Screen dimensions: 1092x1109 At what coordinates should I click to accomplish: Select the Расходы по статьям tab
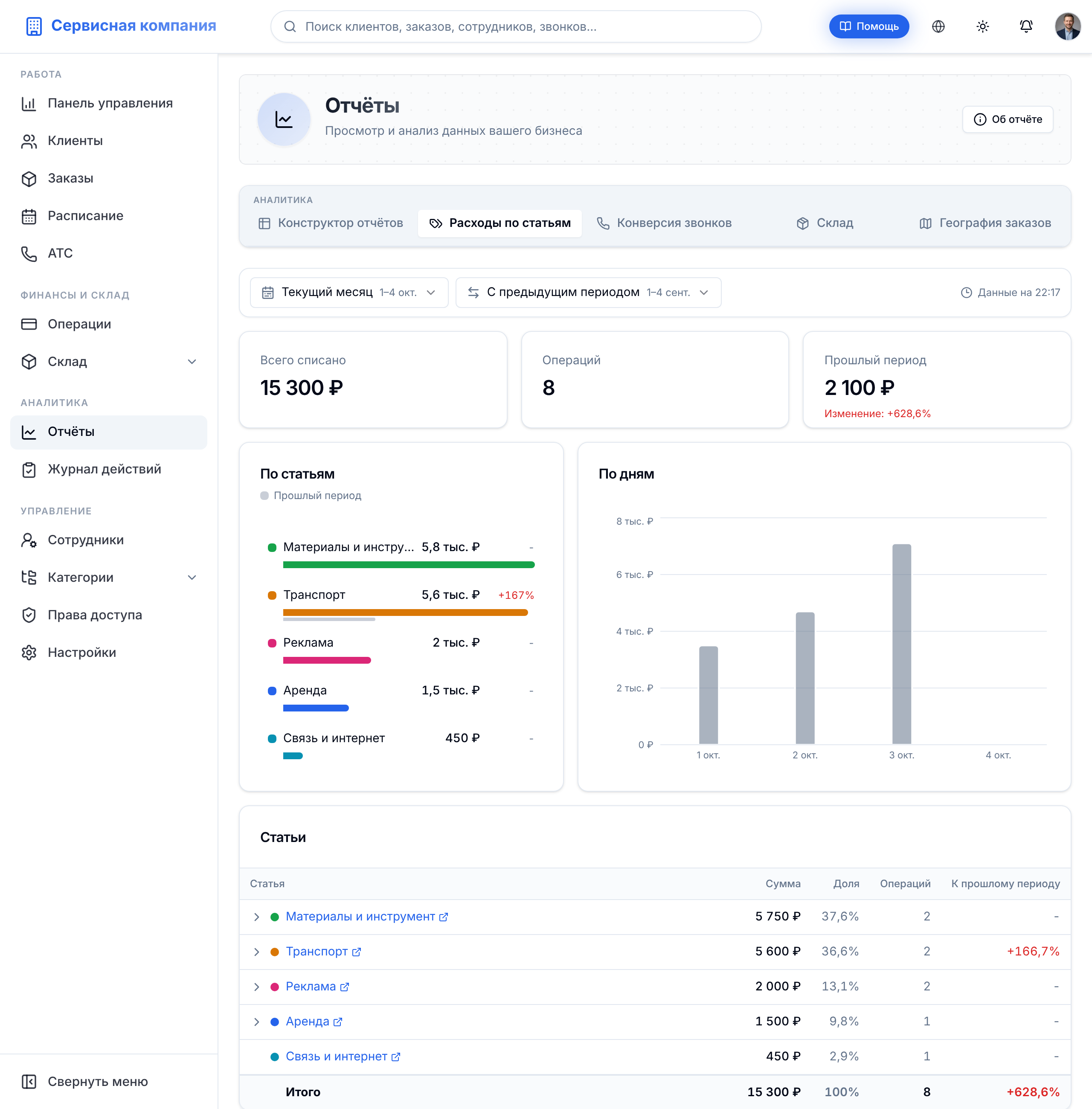point(500,223)
